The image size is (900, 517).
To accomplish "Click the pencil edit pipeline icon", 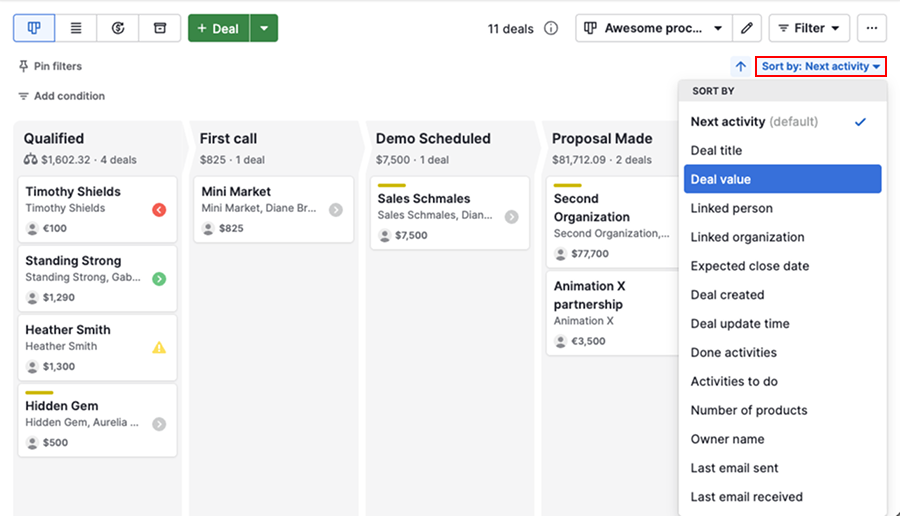I will point(747,28).
